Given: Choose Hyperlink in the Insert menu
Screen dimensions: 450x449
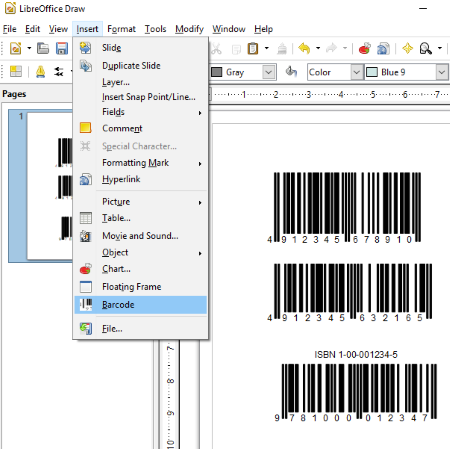Looking at the screenshot, I should click(x=141, y=179).
